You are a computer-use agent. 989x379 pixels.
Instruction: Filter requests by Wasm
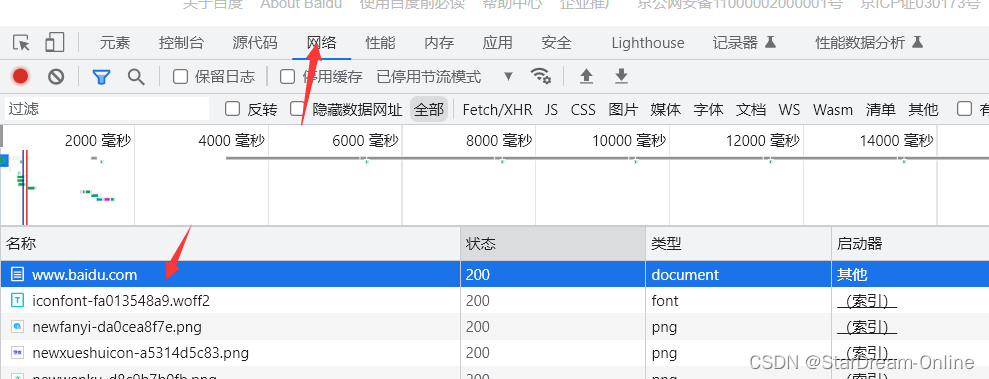[833, 109]
